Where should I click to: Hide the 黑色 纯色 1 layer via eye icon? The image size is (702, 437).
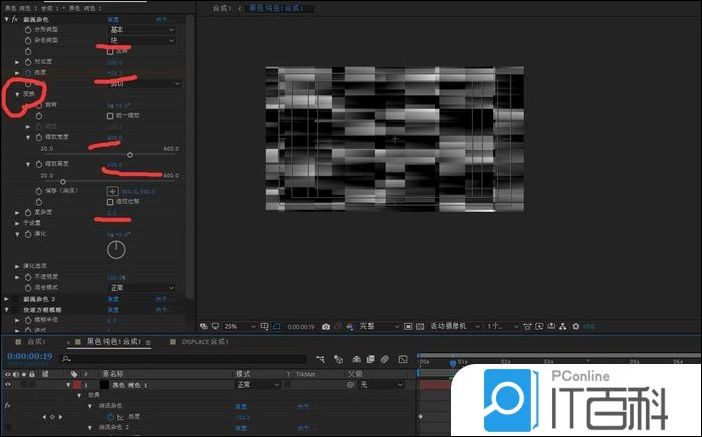[9, 384]
